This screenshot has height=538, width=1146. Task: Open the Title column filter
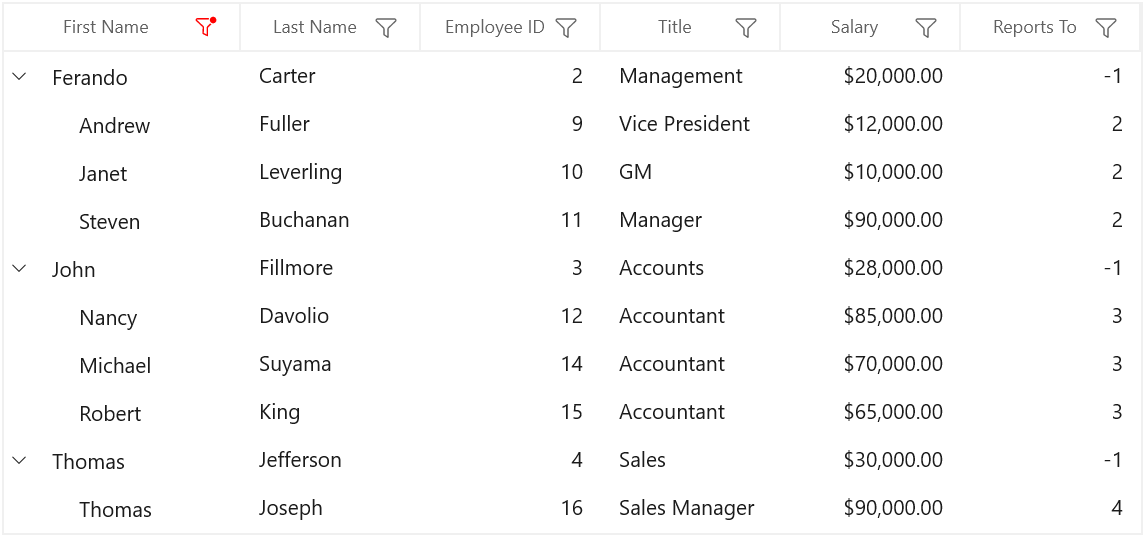745,28
